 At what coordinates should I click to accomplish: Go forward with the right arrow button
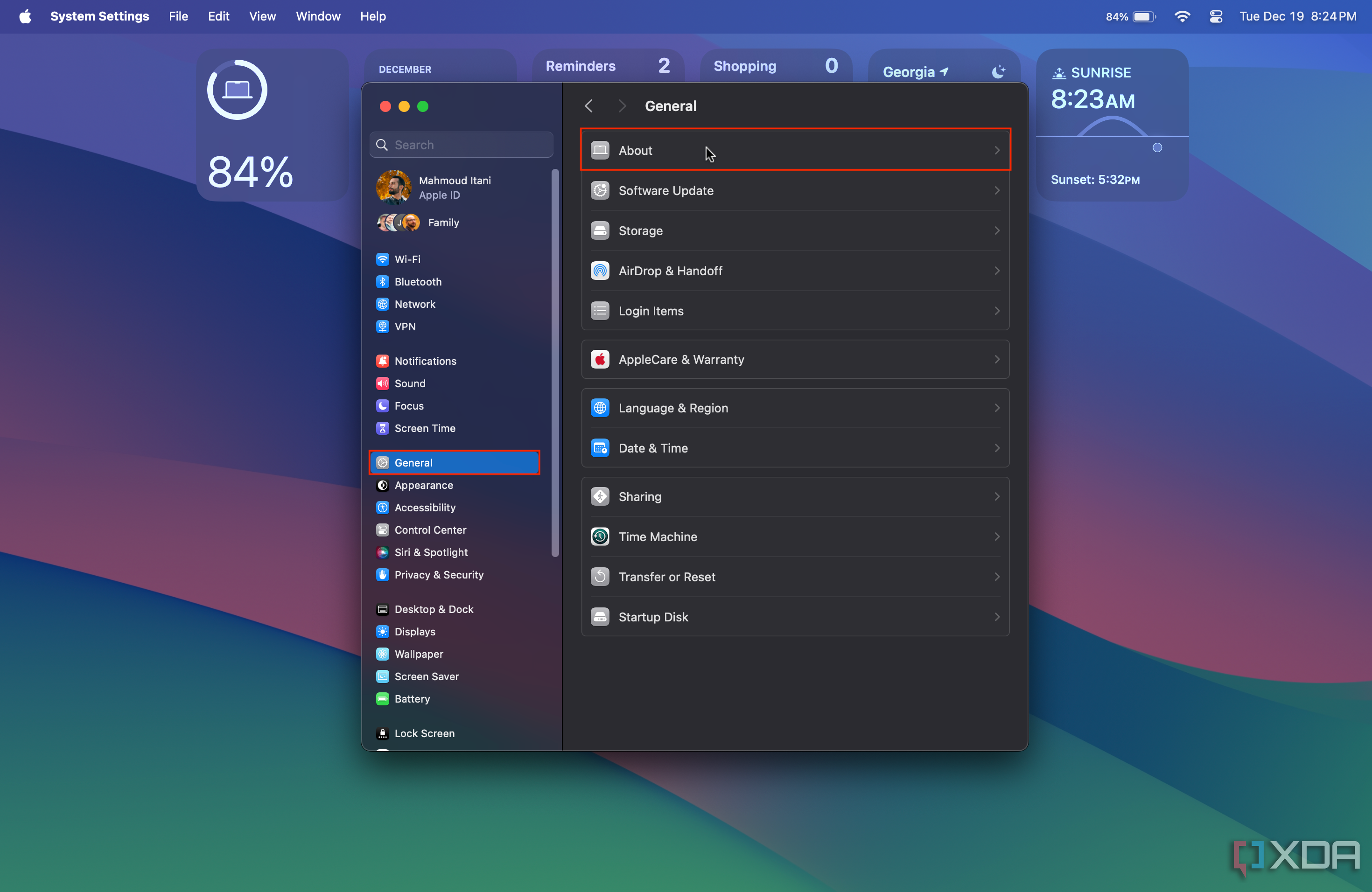pos(622,106)
